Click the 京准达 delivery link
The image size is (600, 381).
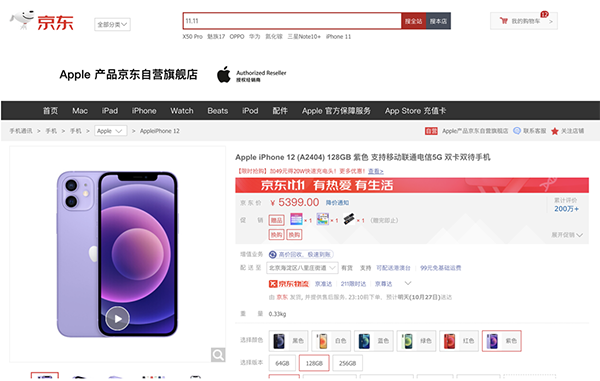pos(323,284)
